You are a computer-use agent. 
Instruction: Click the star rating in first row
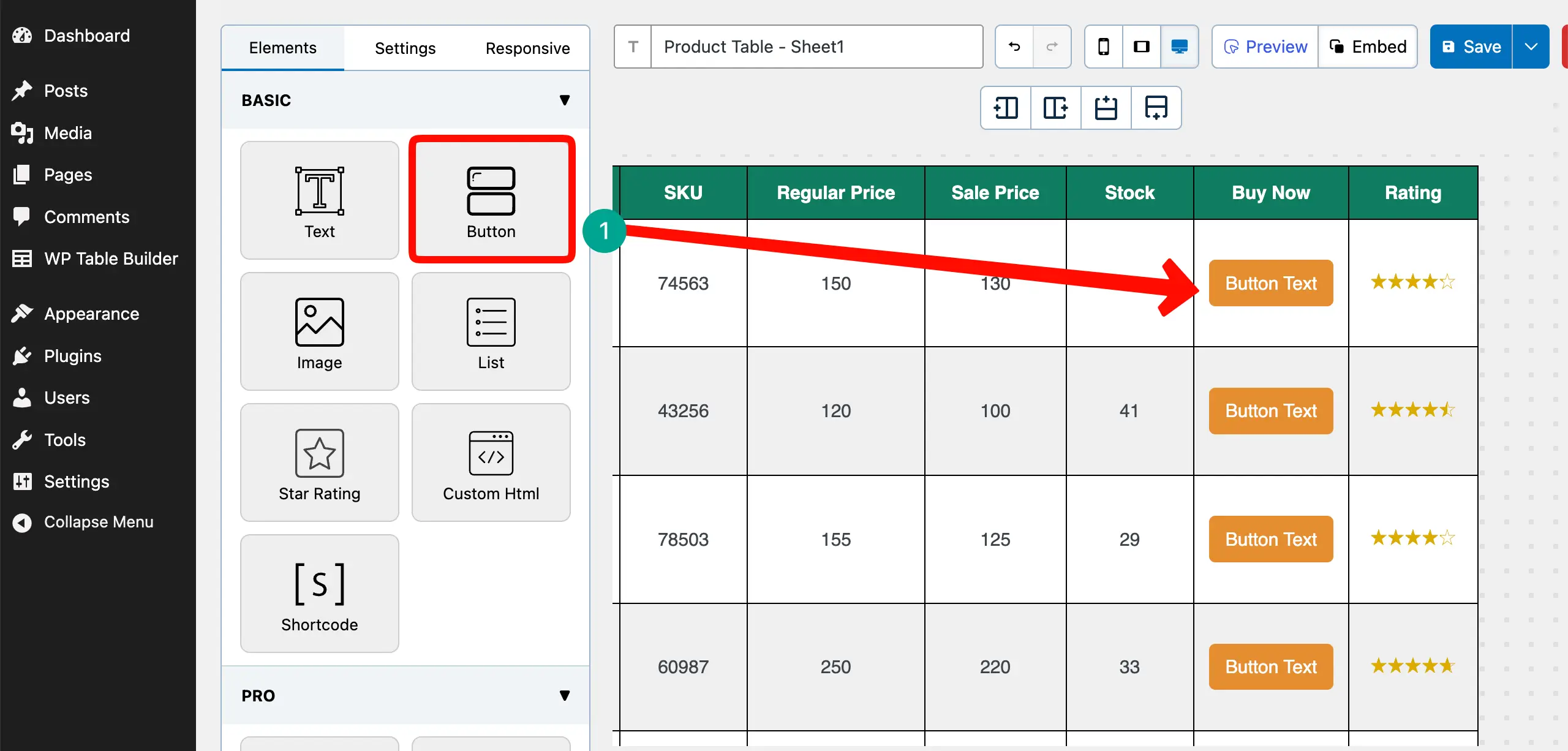click(1412, 282)
